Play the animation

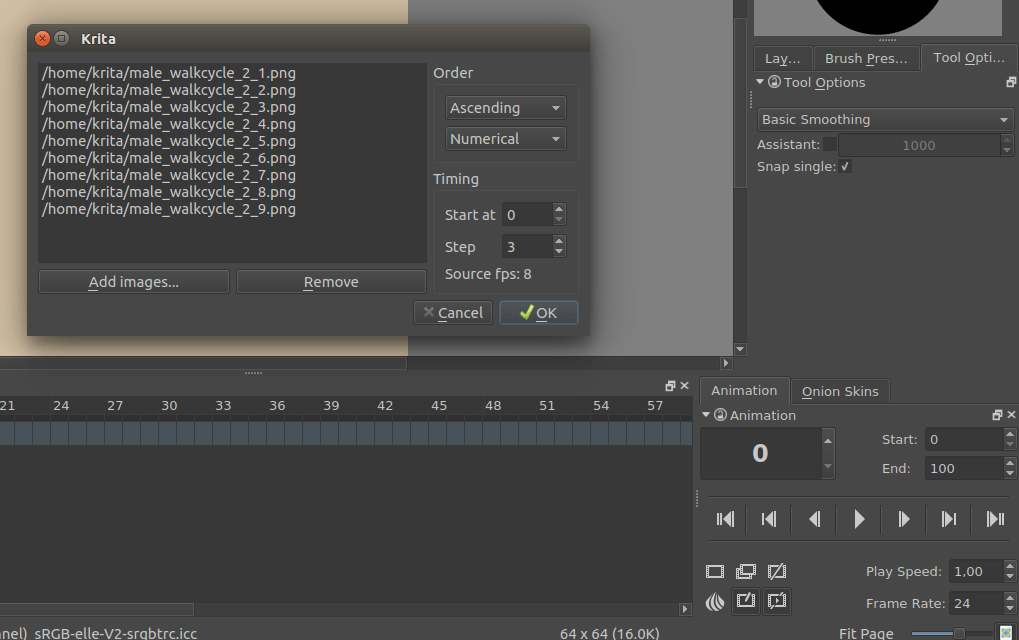coord(859,519)
